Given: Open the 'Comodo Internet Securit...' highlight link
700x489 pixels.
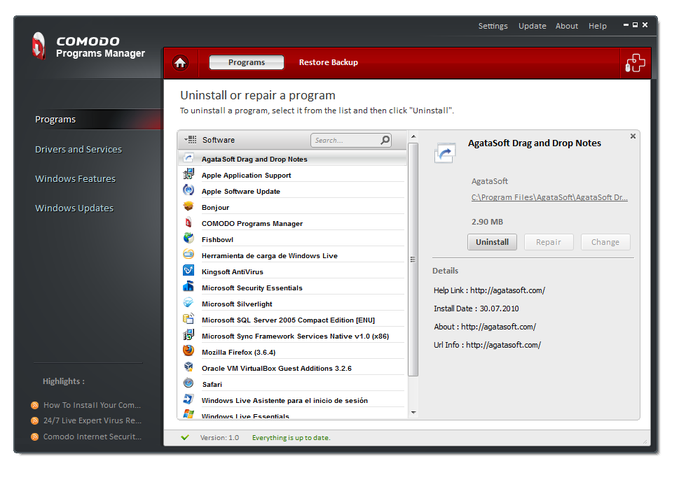Looking at the screenshot, I should (92, 437).
